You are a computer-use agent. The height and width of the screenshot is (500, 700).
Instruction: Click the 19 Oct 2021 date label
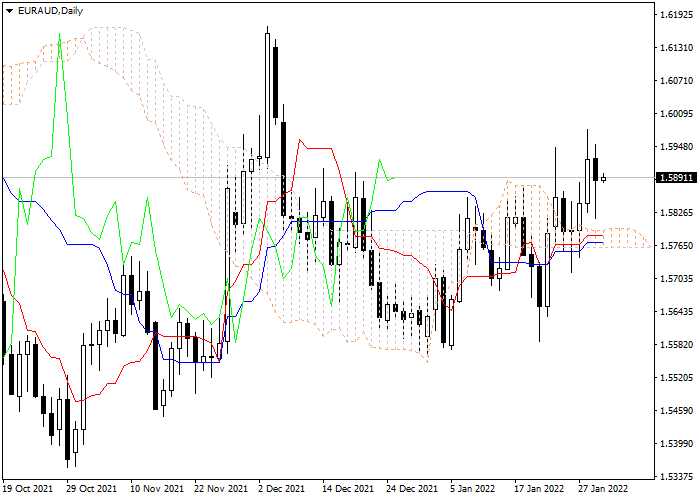pyautogui.click(x=28, y=489)
